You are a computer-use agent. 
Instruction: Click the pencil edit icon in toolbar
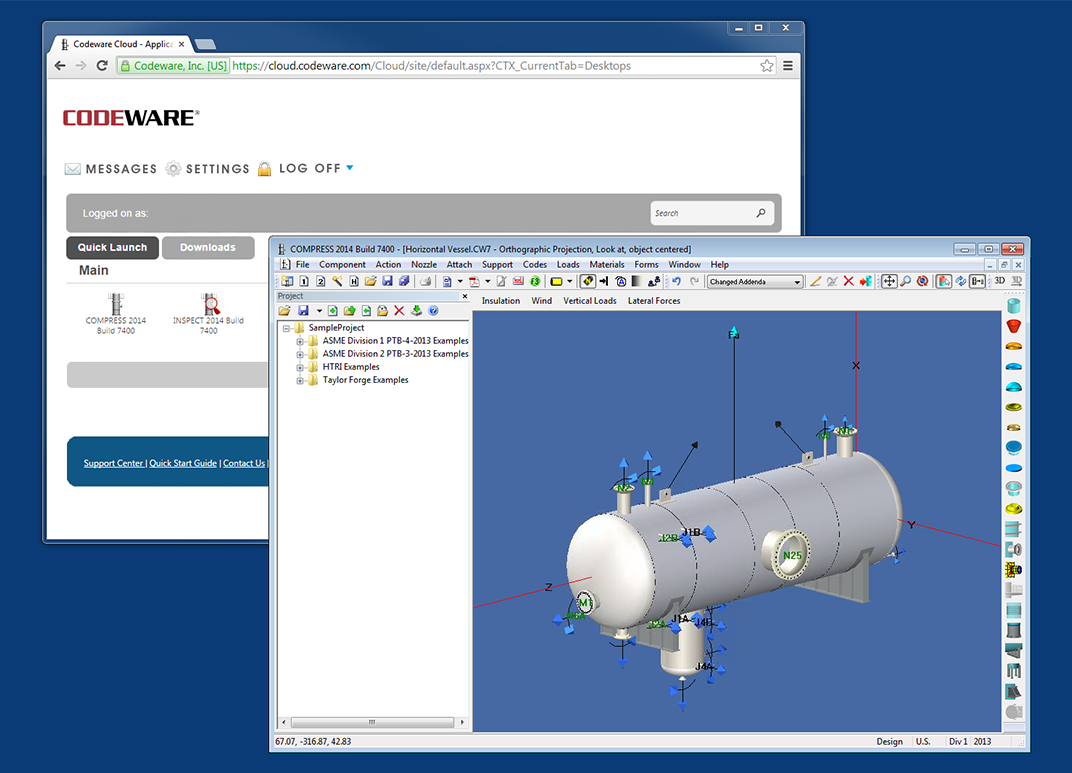815,281
